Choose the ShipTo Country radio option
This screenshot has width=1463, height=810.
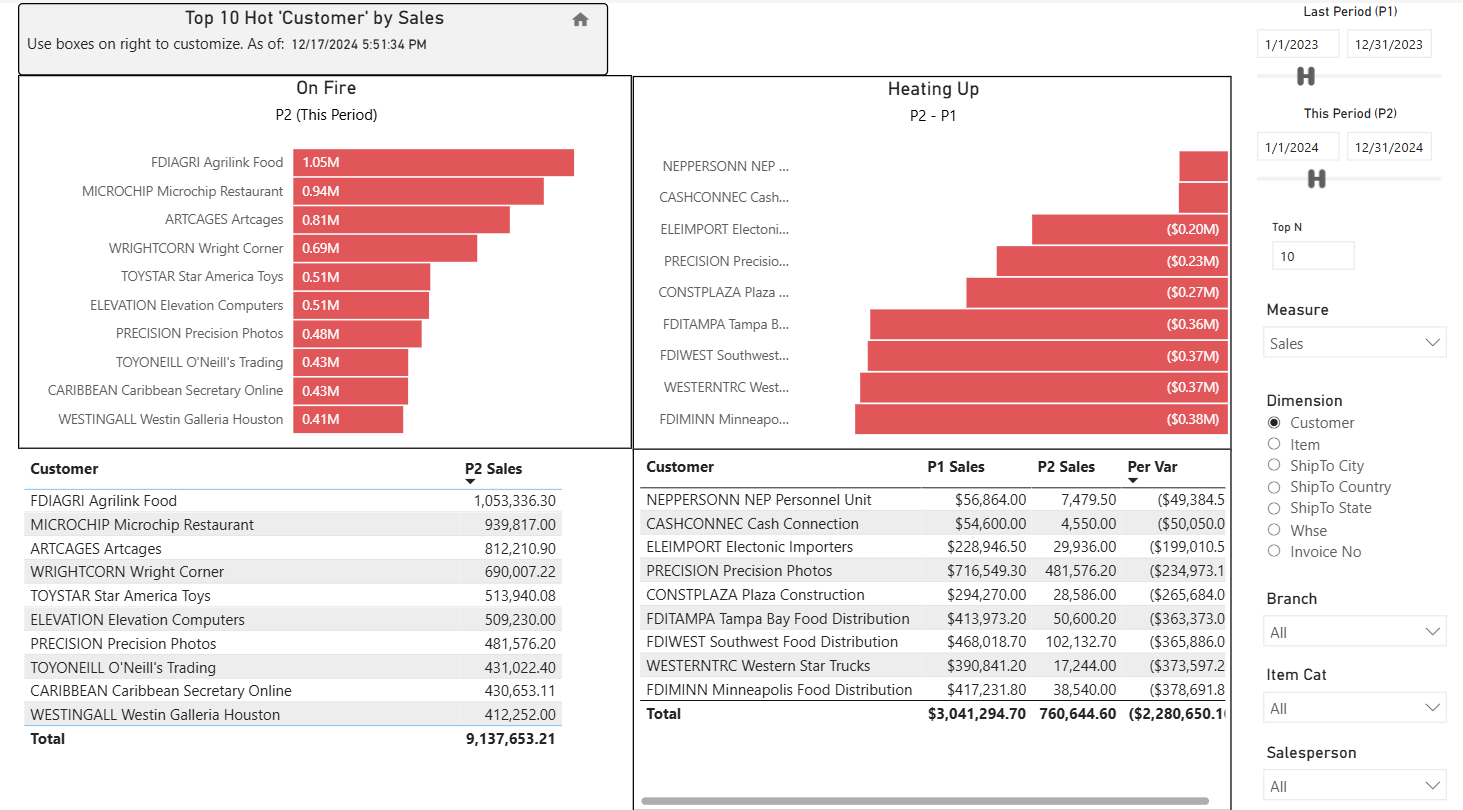(1274, 487)
